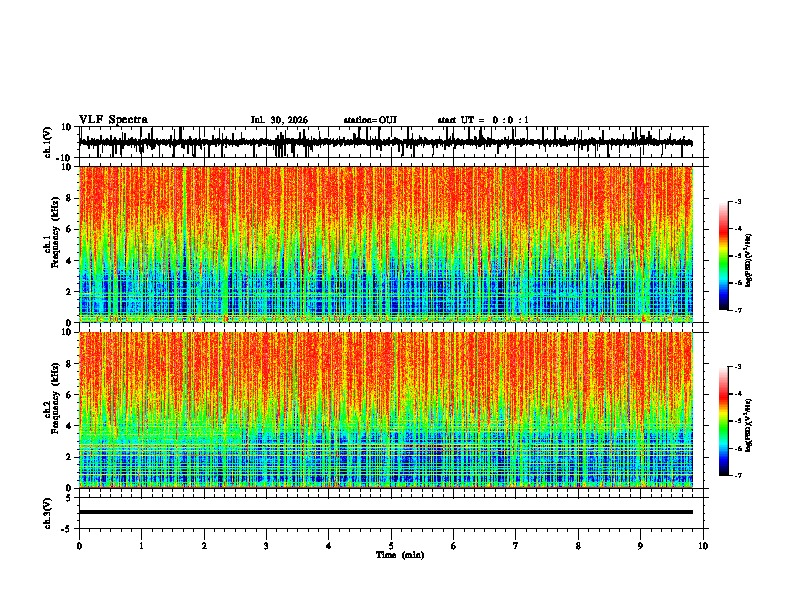Viewport: 792px width, 612px height.
Task: Click the -3 label on ch.1 color bar
Action: [738, 201]
